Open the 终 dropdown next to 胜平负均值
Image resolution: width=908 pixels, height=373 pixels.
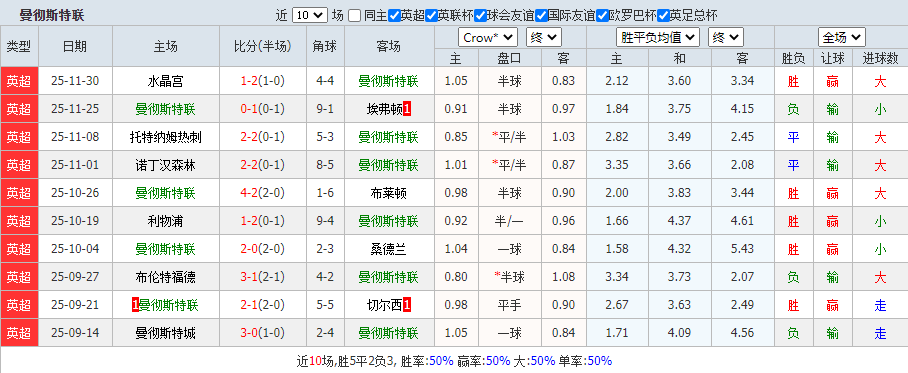coord(726,38)
